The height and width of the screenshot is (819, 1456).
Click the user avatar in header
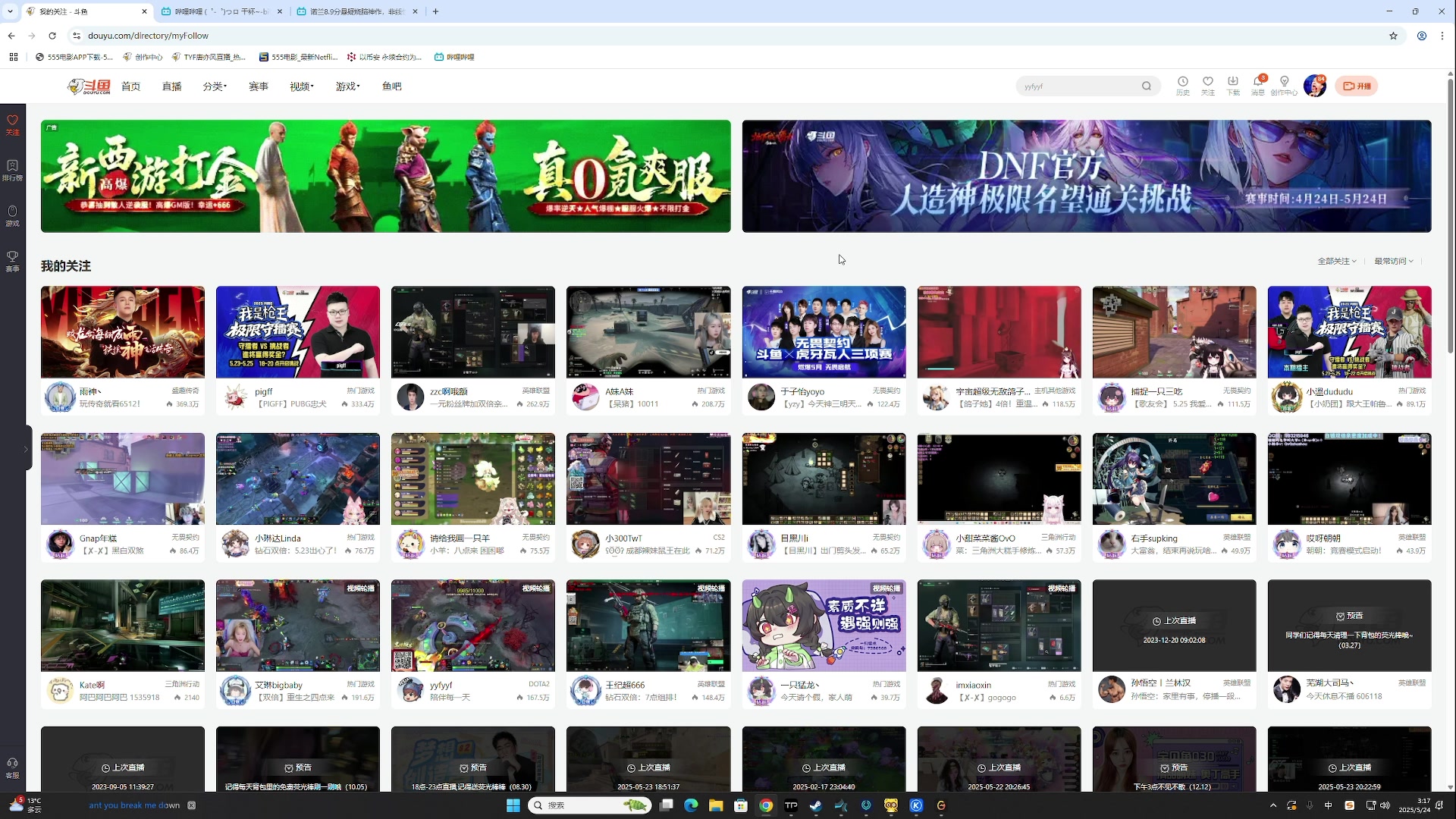pyautogui.click(x=1315, y=86)
